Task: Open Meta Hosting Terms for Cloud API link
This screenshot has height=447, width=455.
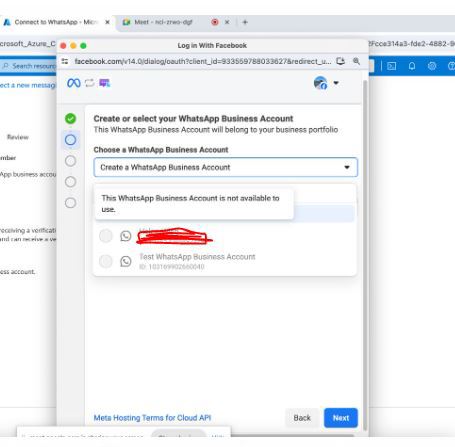Action: click(152, 418)
